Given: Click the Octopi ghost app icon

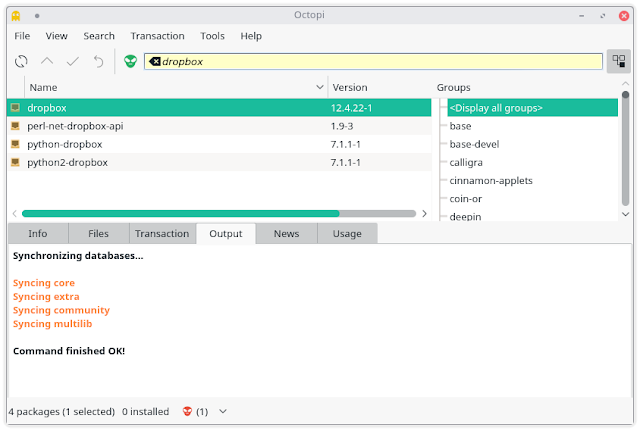Looking at the screenshot, I should click(x=16, y=16).
